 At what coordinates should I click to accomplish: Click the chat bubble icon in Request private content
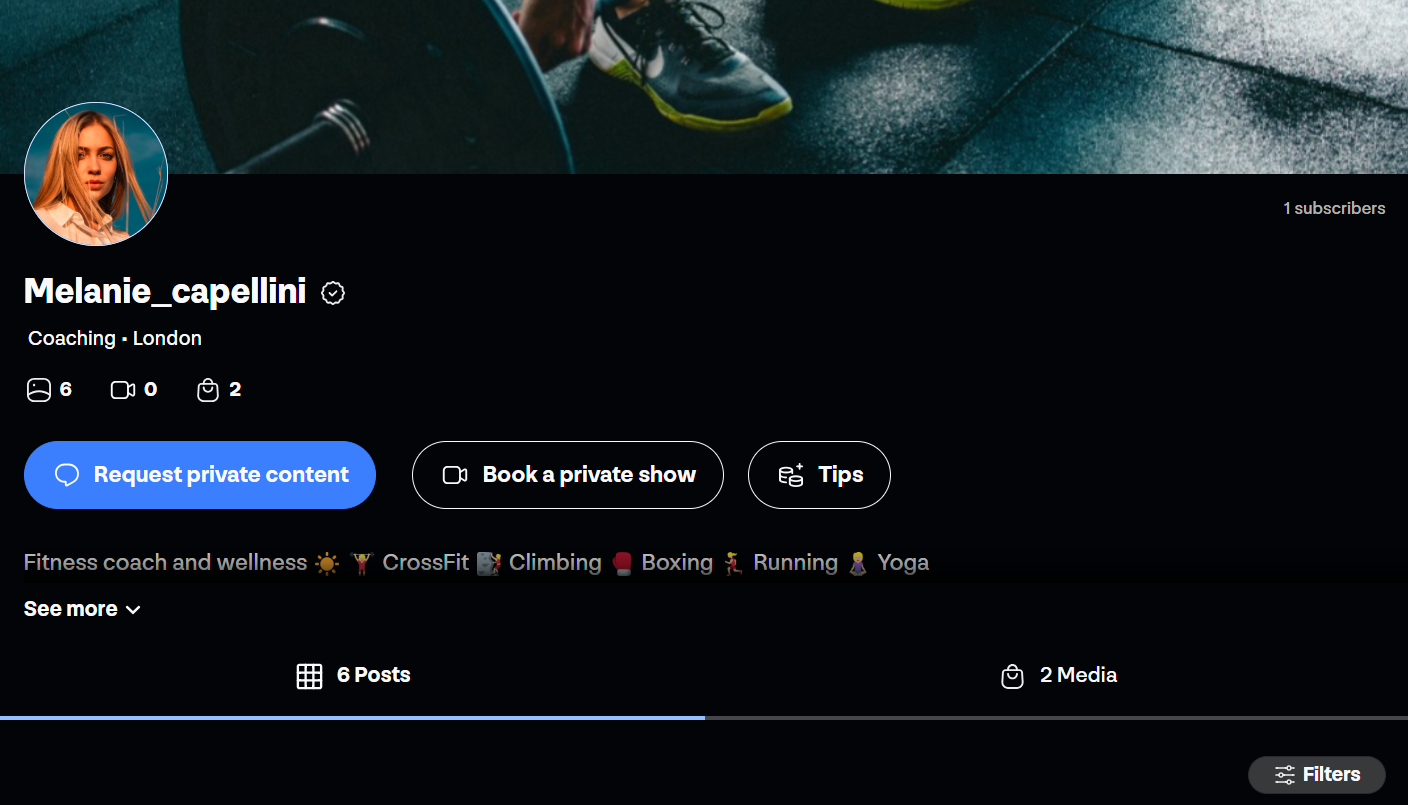click(67, 475)
